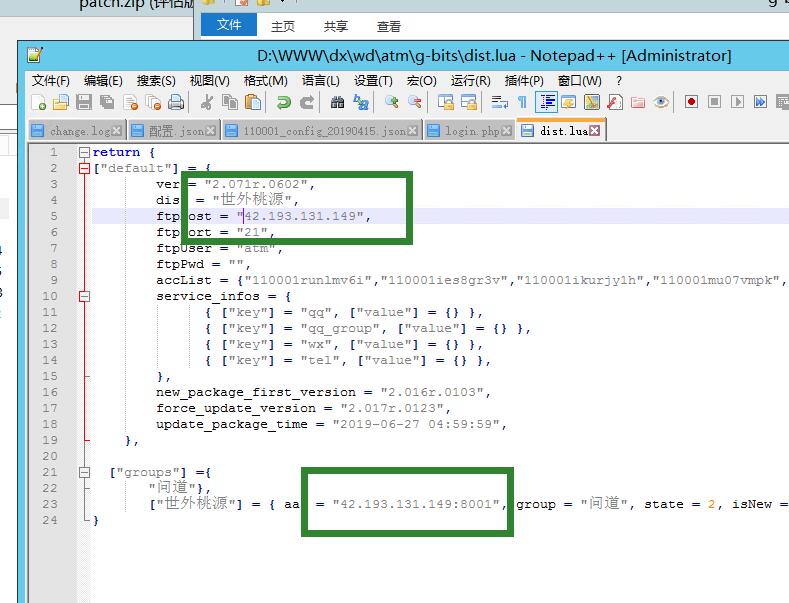Click the Zoom in magnifier icon
Image resolution: width=789 pixels, height=603 pixels.
[x=391, y=102]
